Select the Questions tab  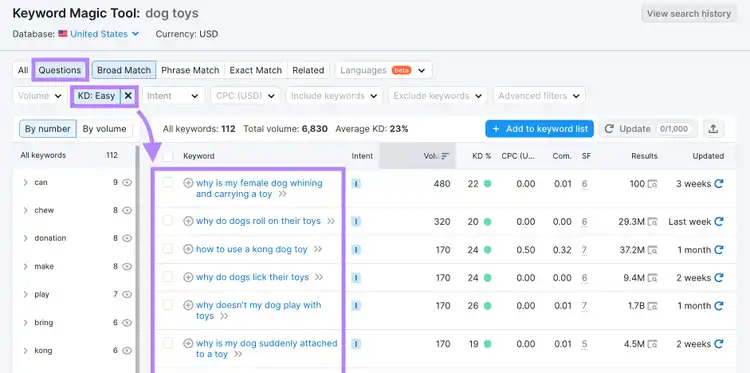(60, 70)
